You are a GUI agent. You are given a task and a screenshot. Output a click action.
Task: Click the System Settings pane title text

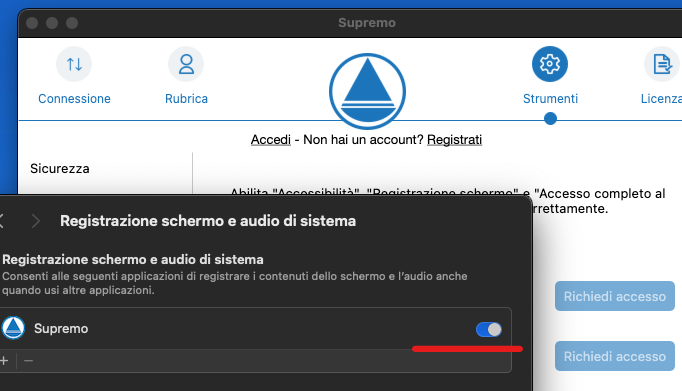tap(208, 221)
